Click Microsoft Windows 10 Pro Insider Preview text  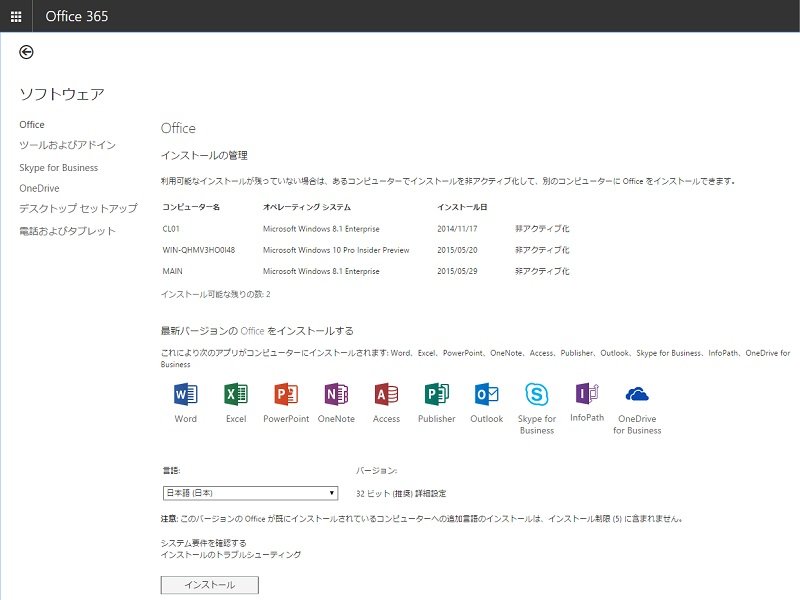coord(336,250)
